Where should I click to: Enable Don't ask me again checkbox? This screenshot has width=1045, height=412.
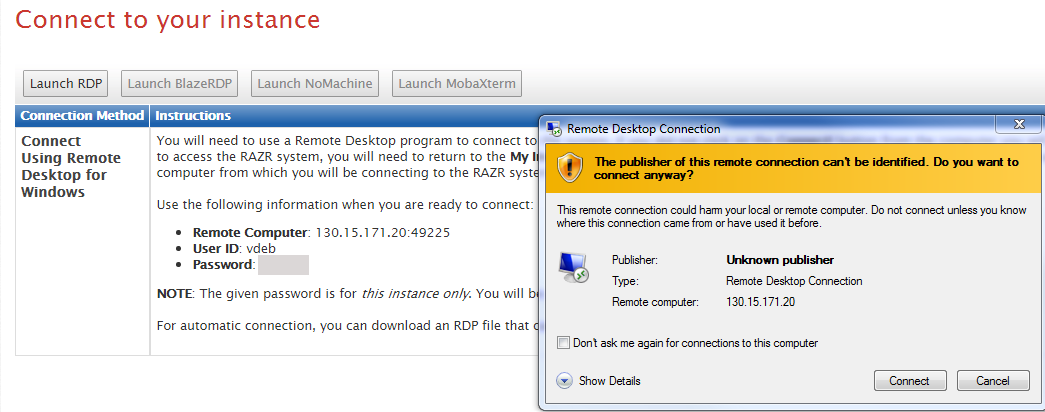click(564, 343)
